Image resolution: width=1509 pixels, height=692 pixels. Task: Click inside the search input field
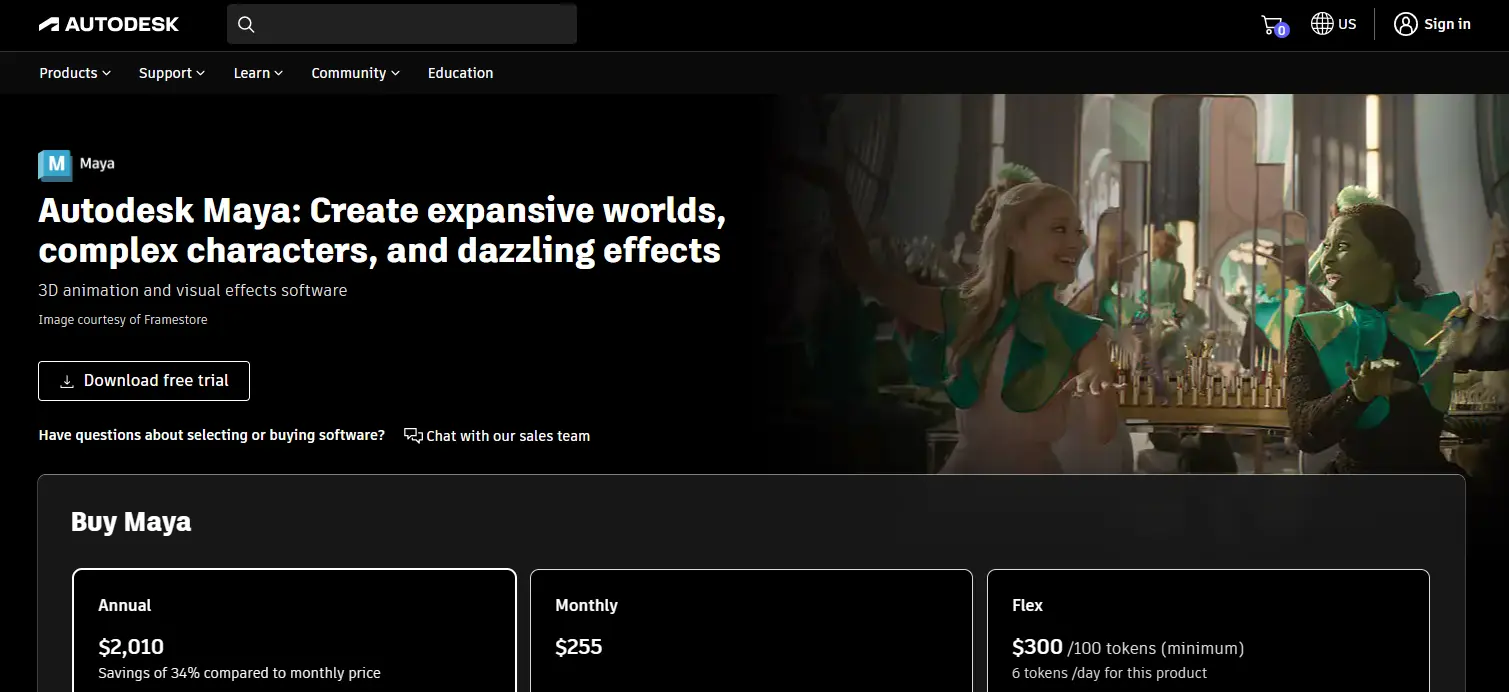[415, 25]
